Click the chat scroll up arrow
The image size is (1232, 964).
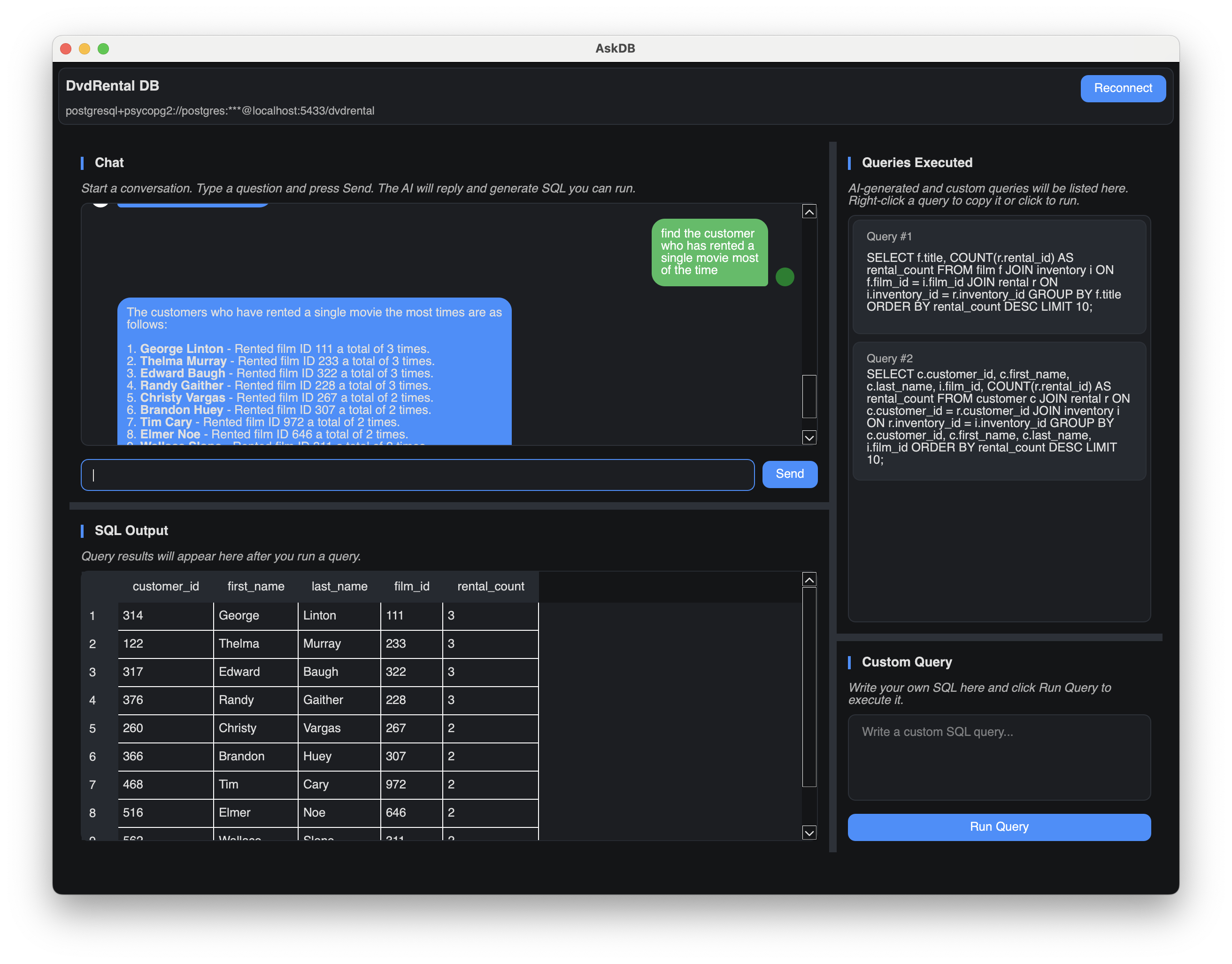pos(809,212)
